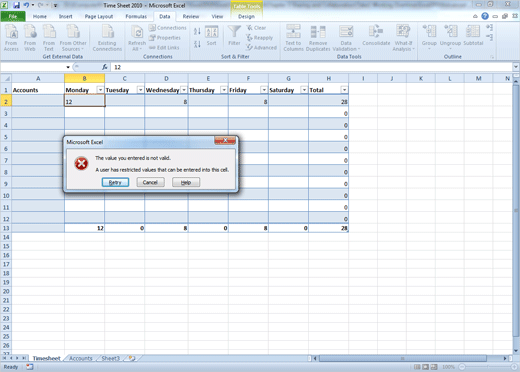This screenshot has height=372, width=520.
Task: Click the Undo icon in quick access toolbar
Action: 26,5
